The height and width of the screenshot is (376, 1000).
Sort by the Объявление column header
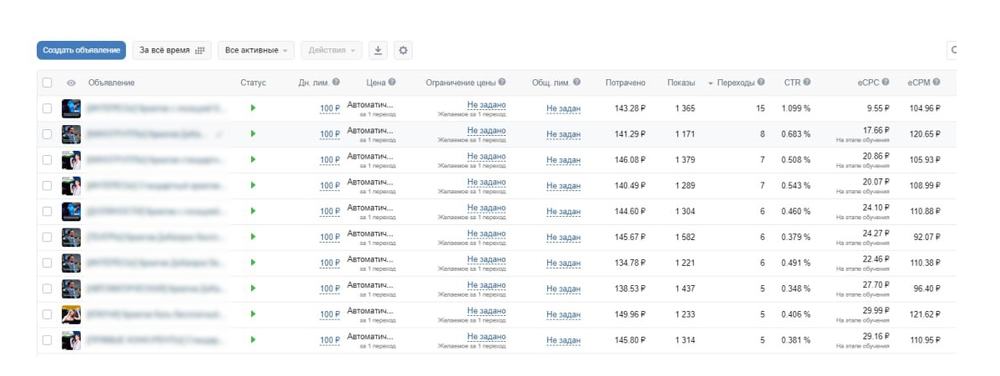point(112,83)
